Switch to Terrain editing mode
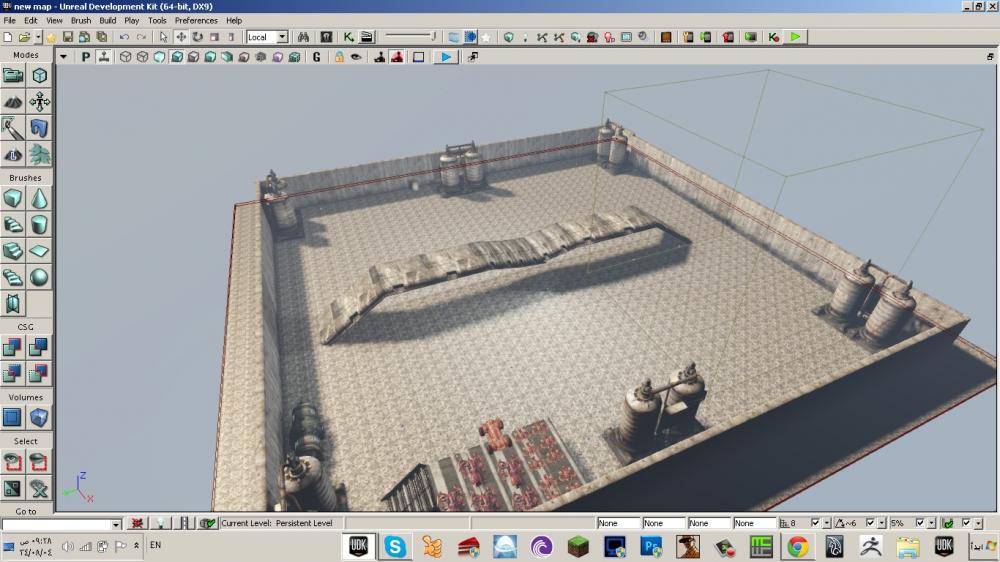The width and height of the screenshot is (1000, 562). (x=13, y=102)
